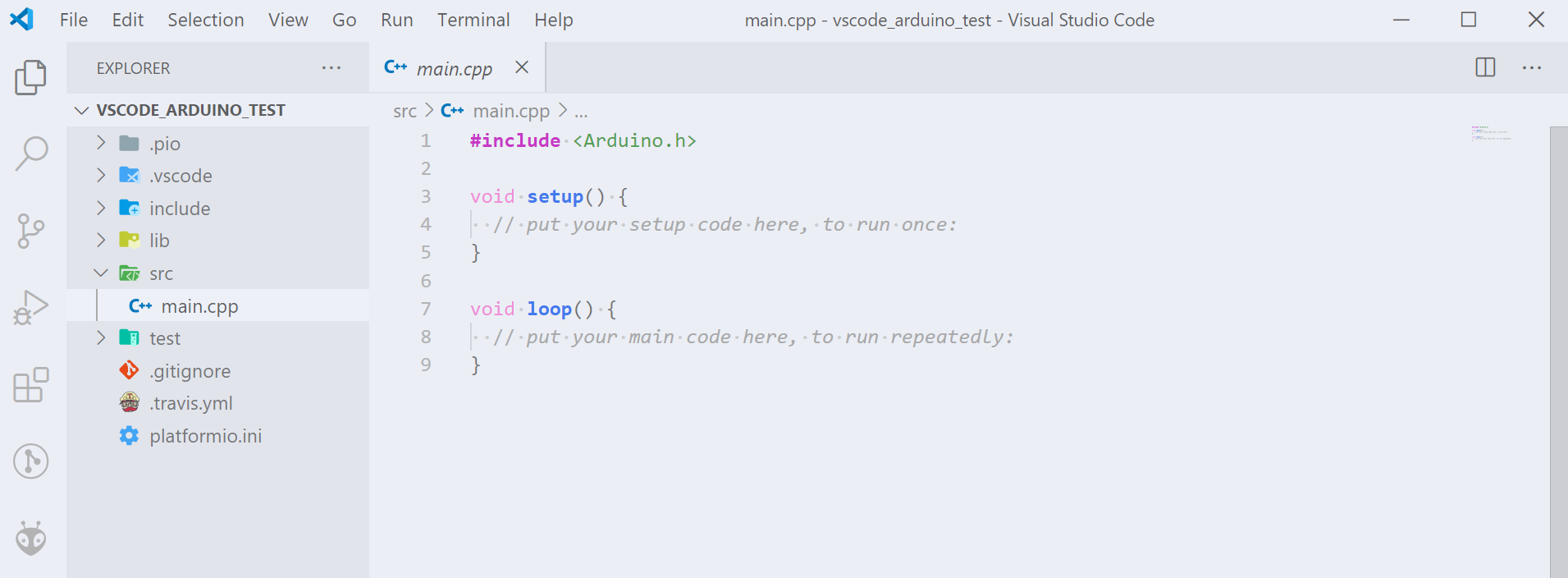
Task: Click the EXPLORER panel title
Action: pyautogui.click(x=134, y=68)
